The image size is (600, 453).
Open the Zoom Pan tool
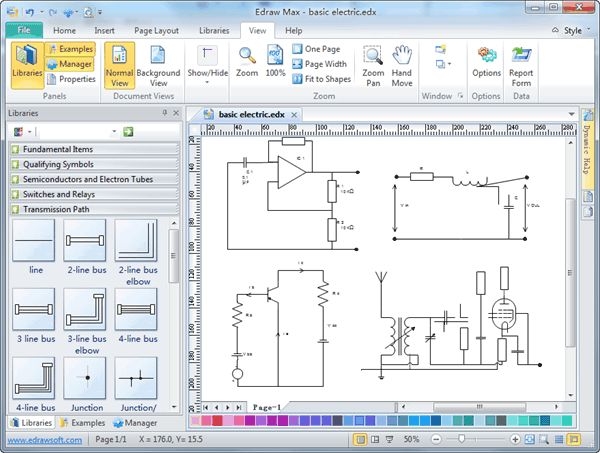pyautogui.click(x=373, y=65)
